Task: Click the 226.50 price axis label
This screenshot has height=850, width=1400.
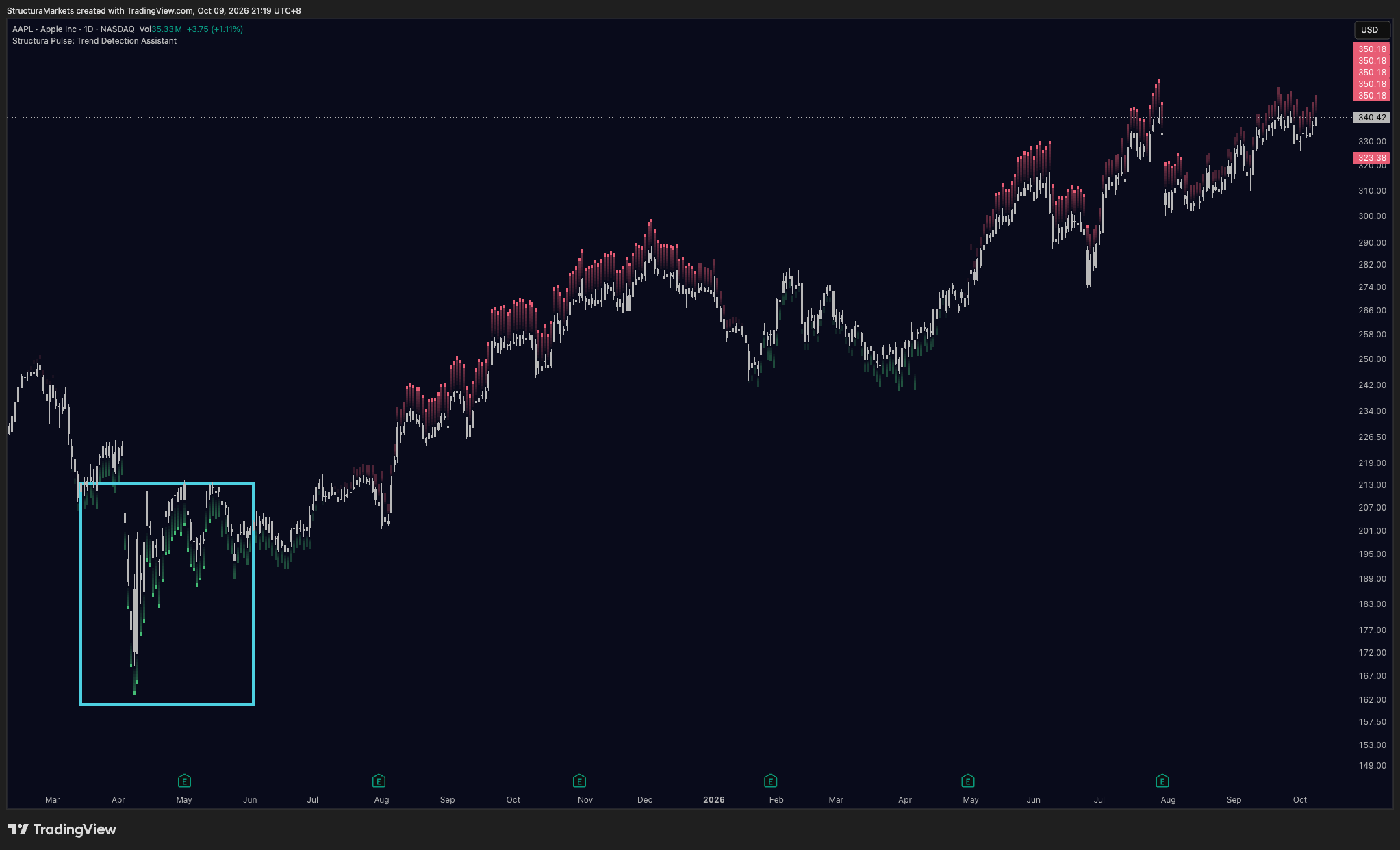Action: point(1372,437)
